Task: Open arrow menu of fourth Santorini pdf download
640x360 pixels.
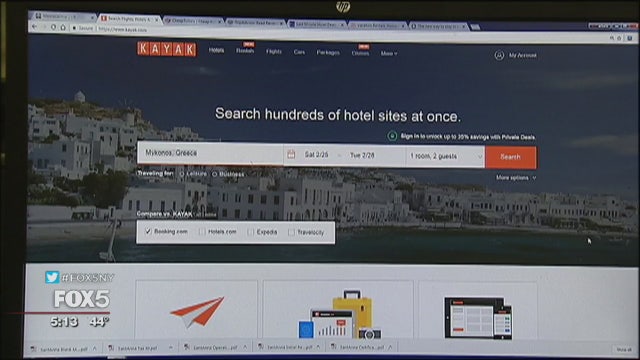Action: pyautogui.click(x=318, y=347)
